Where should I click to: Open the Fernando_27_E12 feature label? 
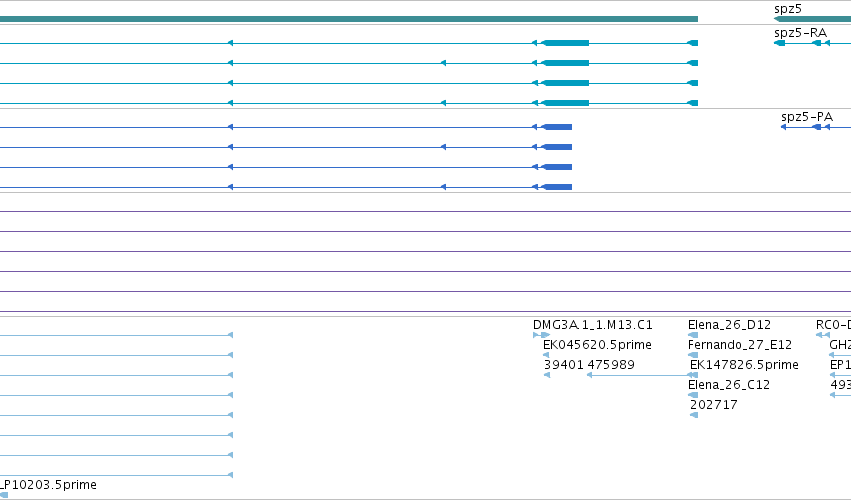[740, 345]
